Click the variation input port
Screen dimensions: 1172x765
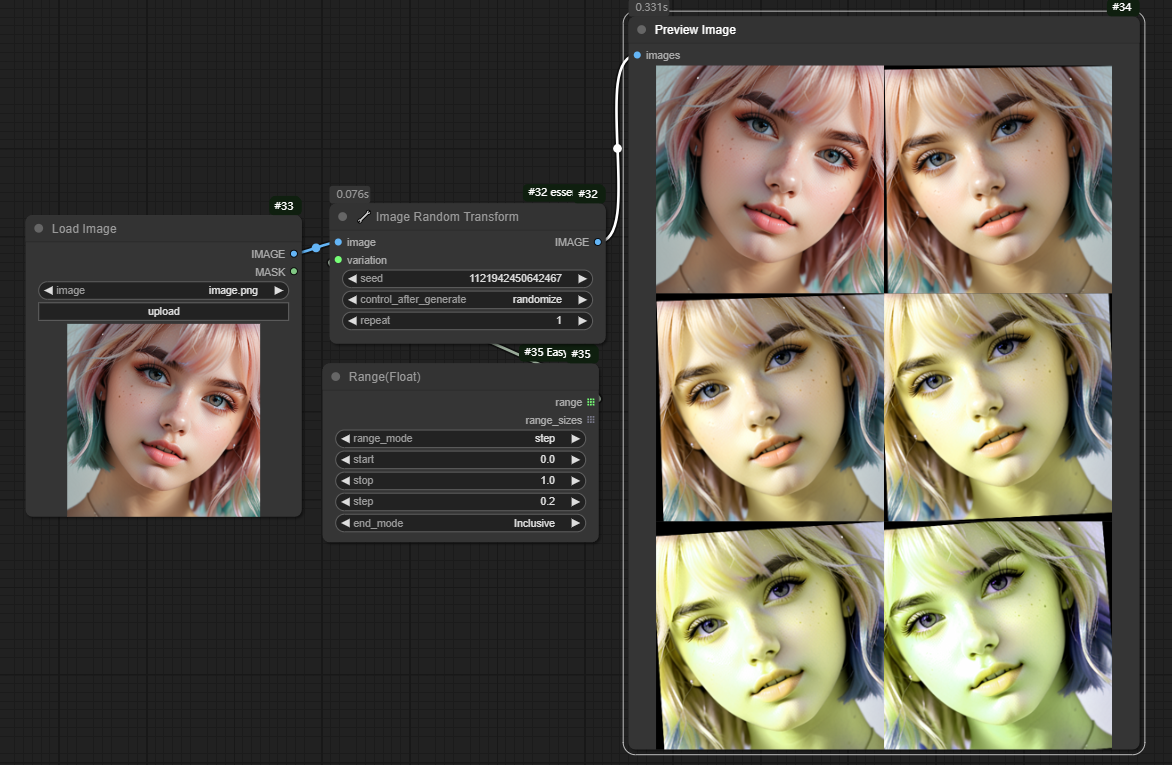click(x=338, y=260)
